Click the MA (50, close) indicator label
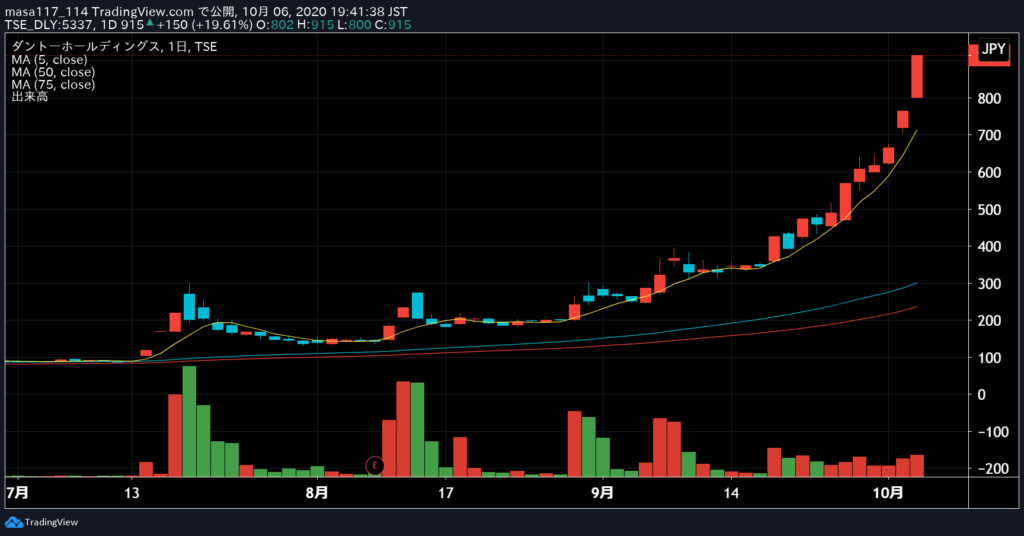This screenshot has height=536, width=1024. click(x=53, y=72)
